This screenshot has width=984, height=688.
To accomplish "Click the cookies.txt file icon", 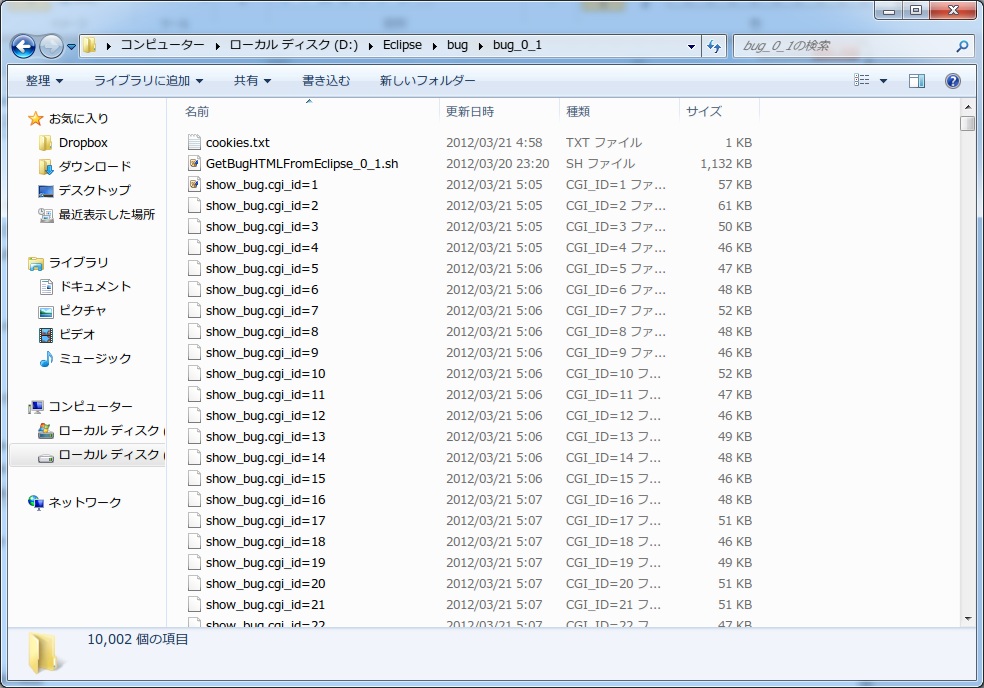I will pos(195,142).
